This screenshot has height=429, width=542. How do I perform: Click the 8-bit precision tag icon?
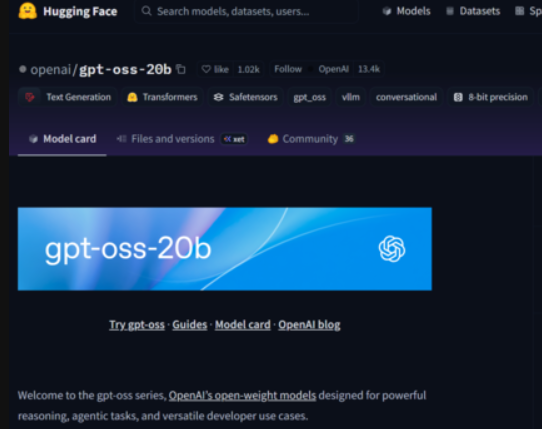click(458, 97)
